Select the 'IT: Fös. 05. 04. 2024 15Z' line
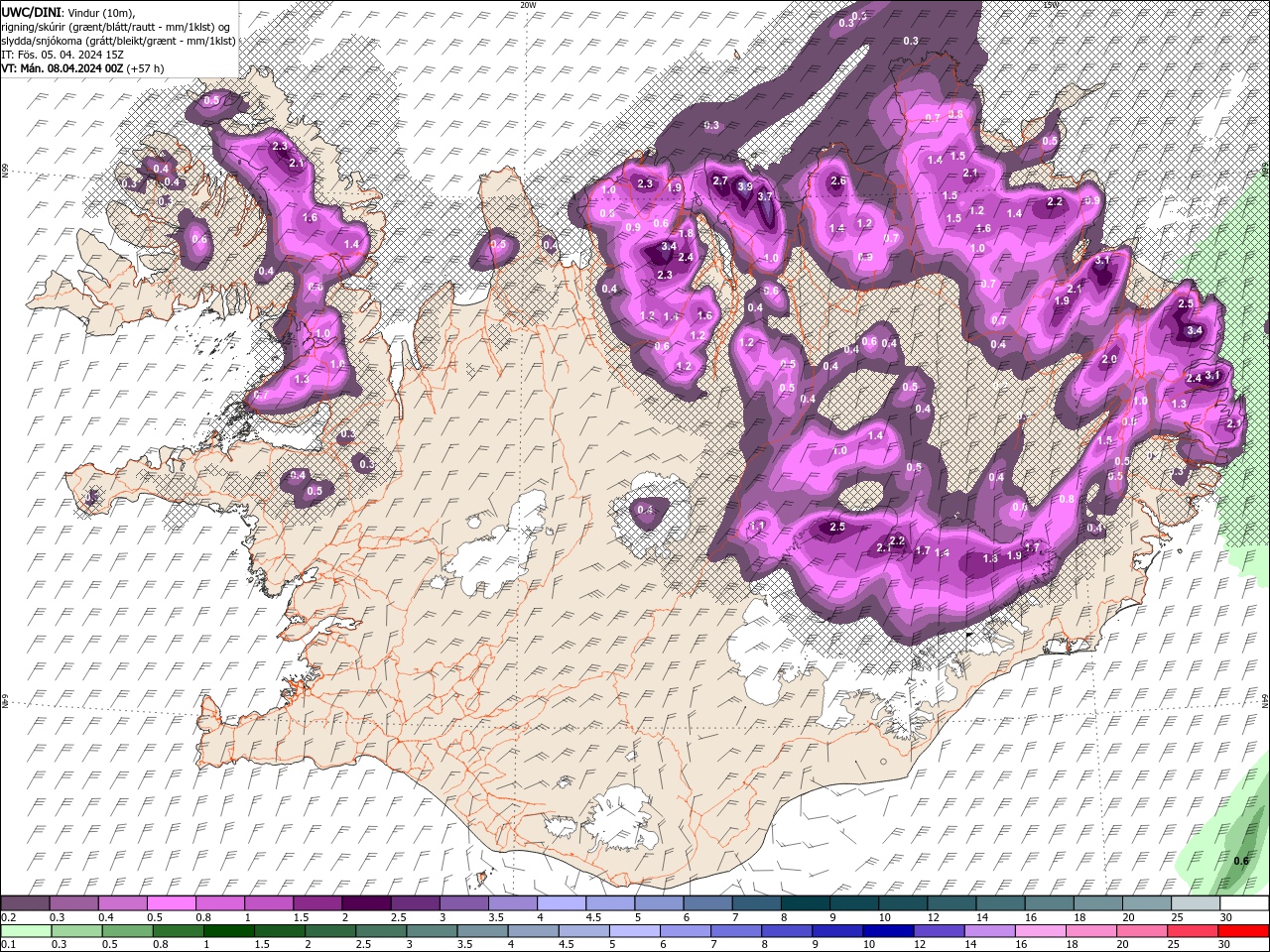This screenshot has height=952, width=1270. pyautogui.click(x=63, y=55)
